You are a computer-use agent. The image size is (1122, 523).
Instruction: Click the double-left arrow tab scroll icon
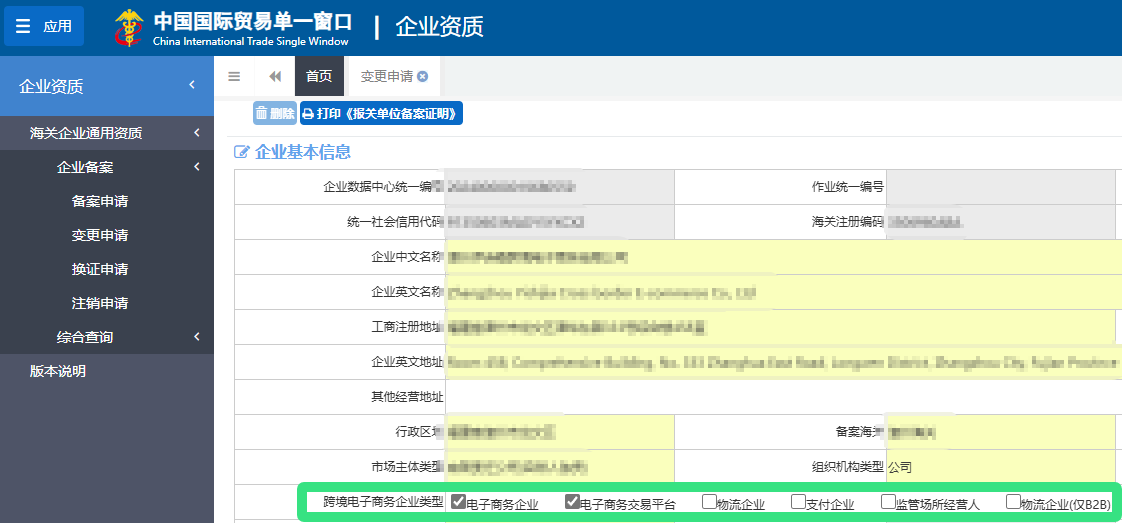coord(275,76)
